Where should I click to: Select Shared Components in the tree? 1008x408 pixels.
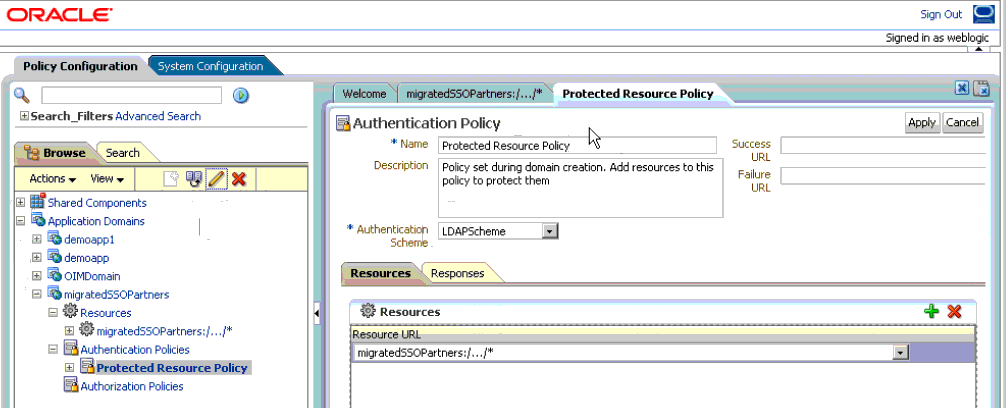point(97,202)
